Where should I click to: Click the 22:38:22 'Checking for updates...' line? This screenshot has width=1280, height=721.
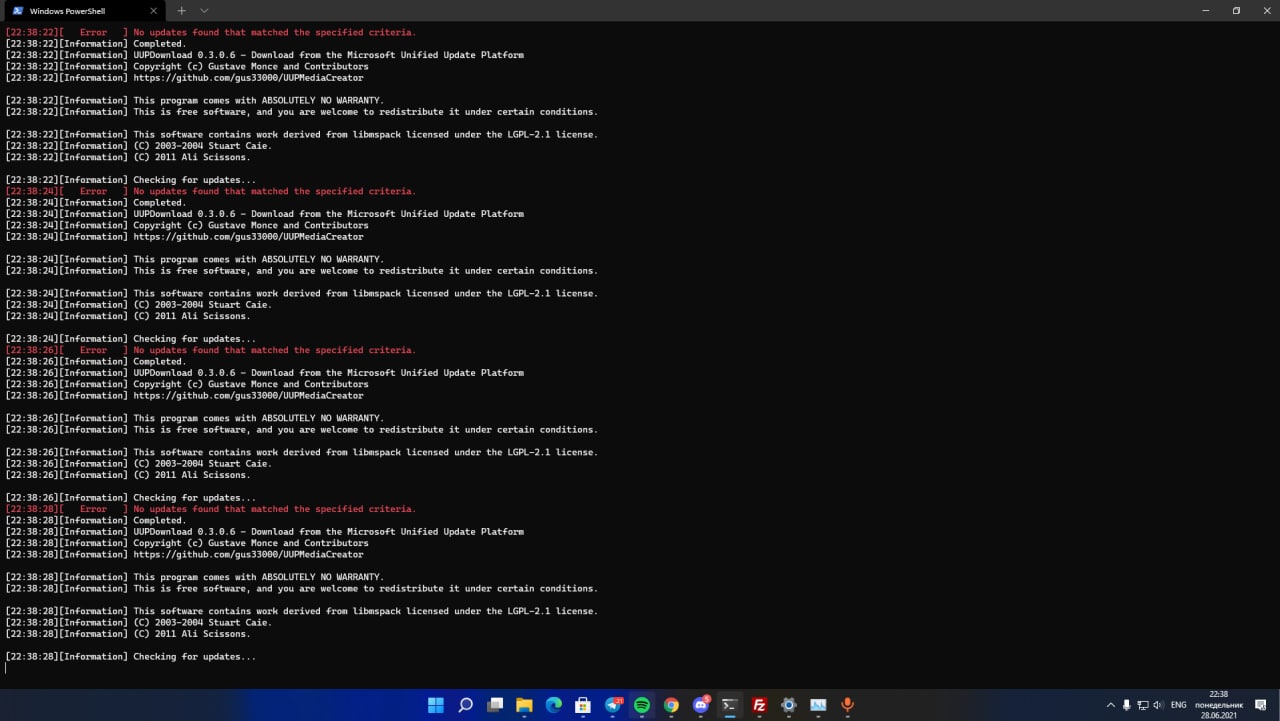[x=130, y=180]
